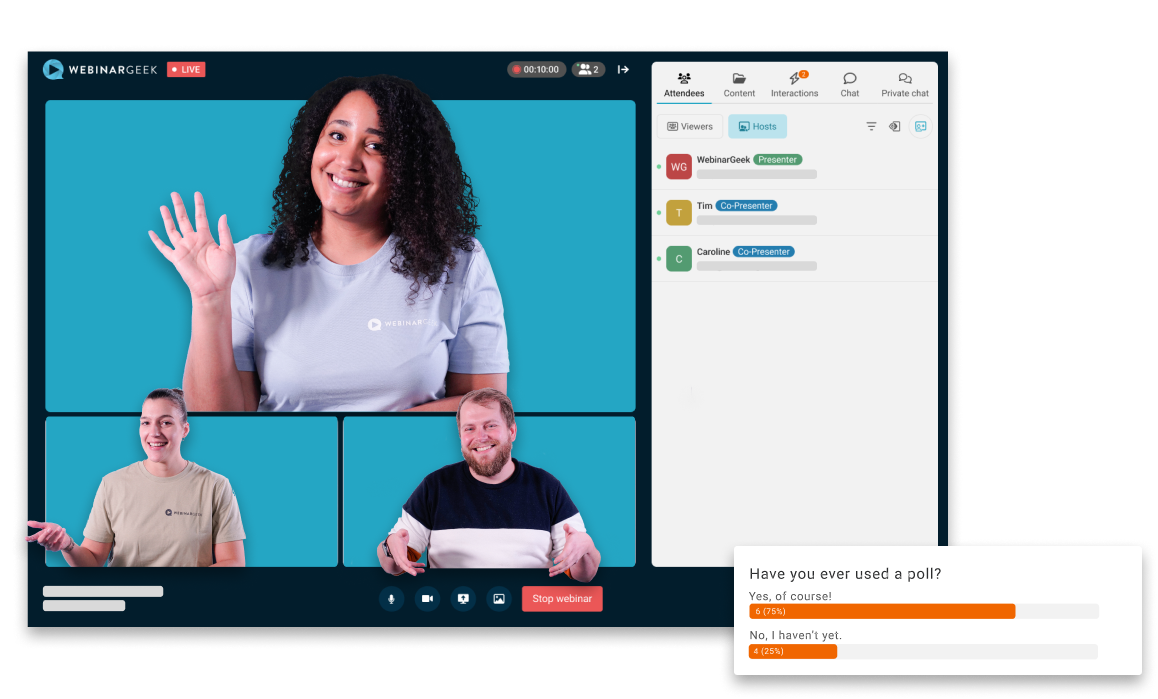Start screen sharing
This screenshot has width=1158, height=699.
(x=462, y=599)
